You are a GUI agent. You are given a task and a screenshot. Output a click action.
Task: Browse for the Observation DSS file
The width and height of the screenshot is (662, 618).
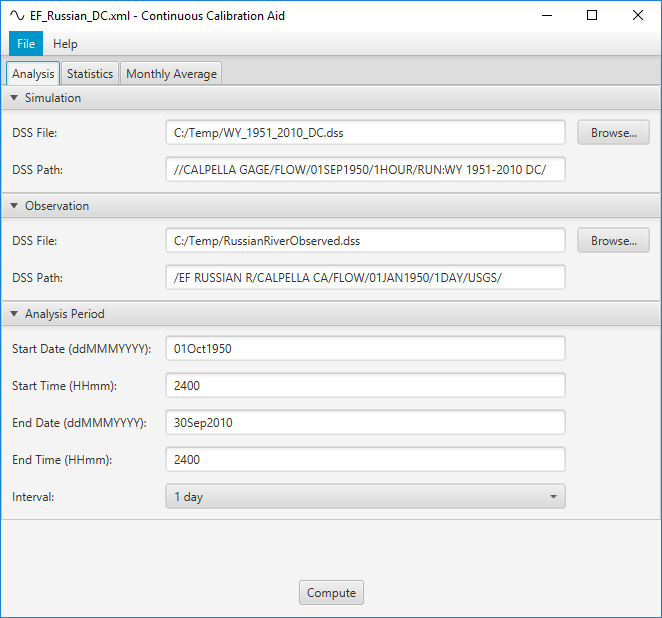pyautogui.click(x=613, y=241)
